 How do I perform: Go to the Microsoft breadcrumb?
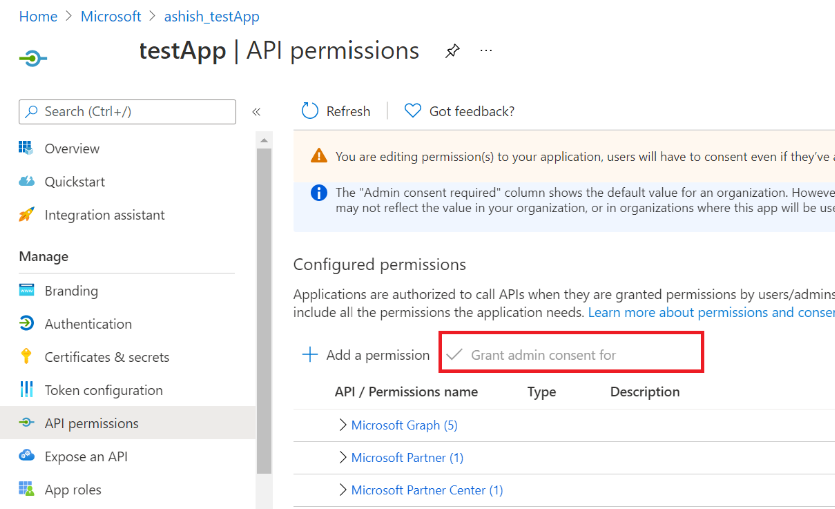click(111, 17)
